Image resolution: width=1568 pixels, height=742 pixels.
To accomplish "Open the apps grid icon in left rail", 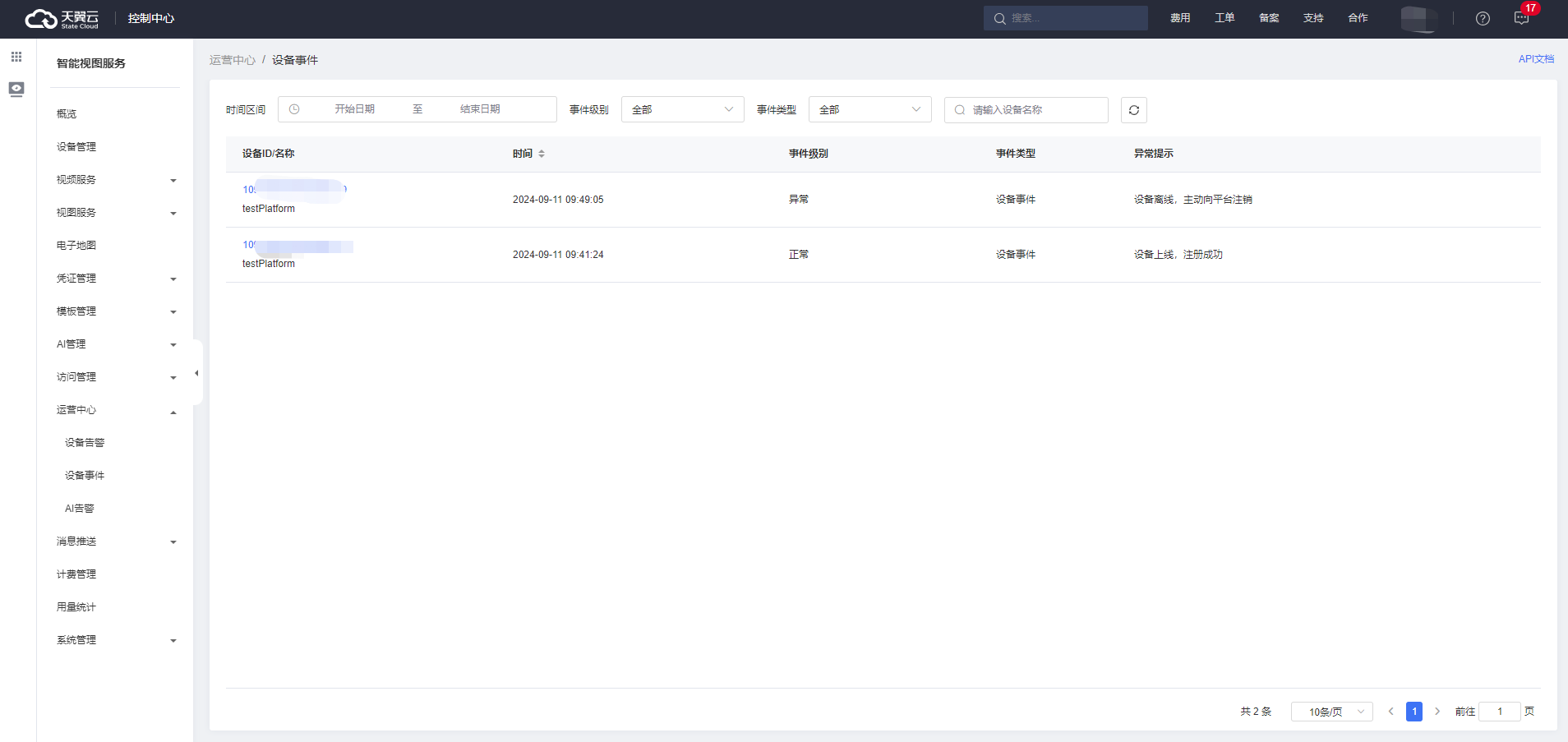I will (x=16, y=57).
